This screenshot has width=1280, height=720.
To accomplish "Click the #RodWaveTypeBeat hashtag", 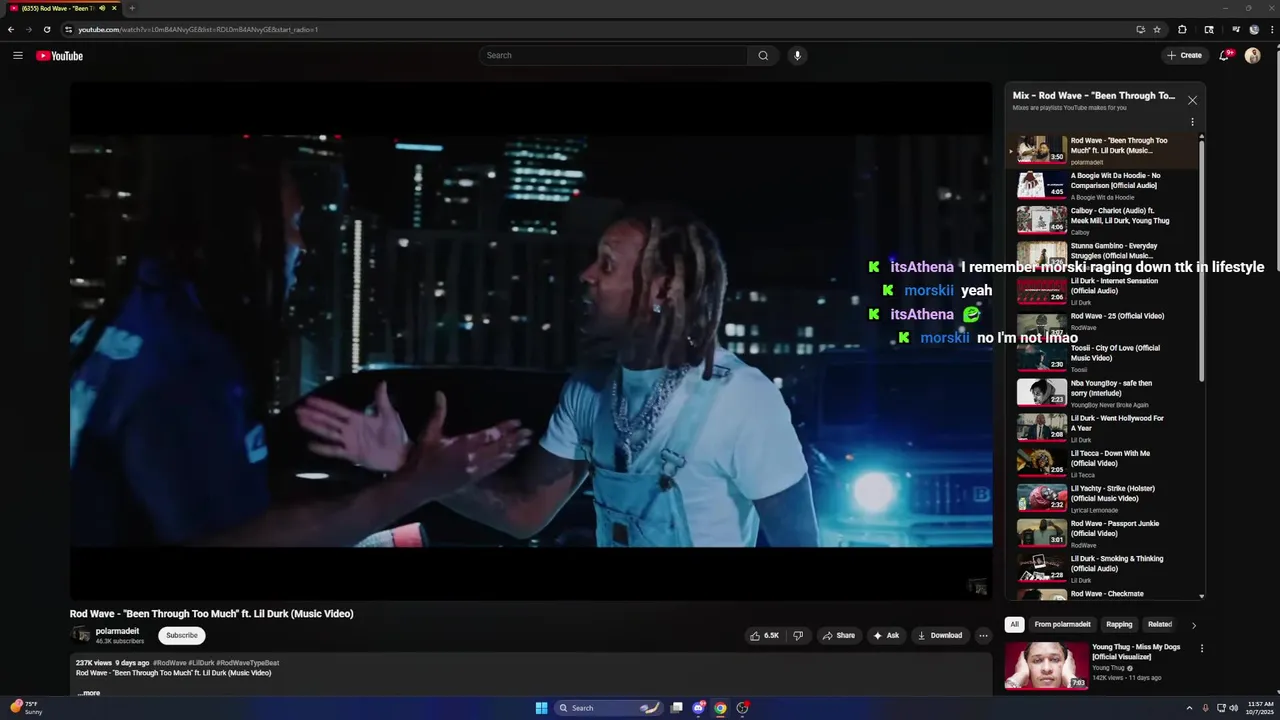I will point(248,663).
